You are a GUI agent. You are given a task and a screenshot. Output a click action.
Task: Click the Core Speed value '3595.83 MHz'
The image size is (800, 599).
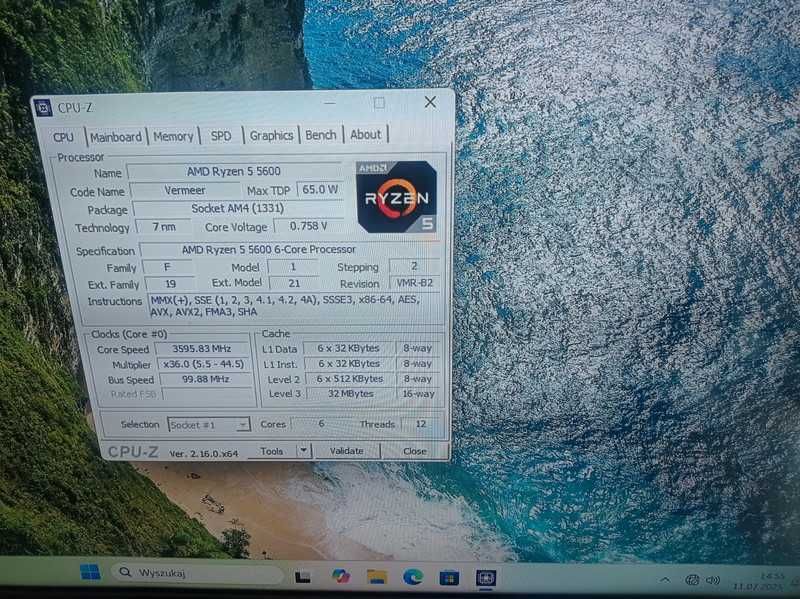(202, 348)
